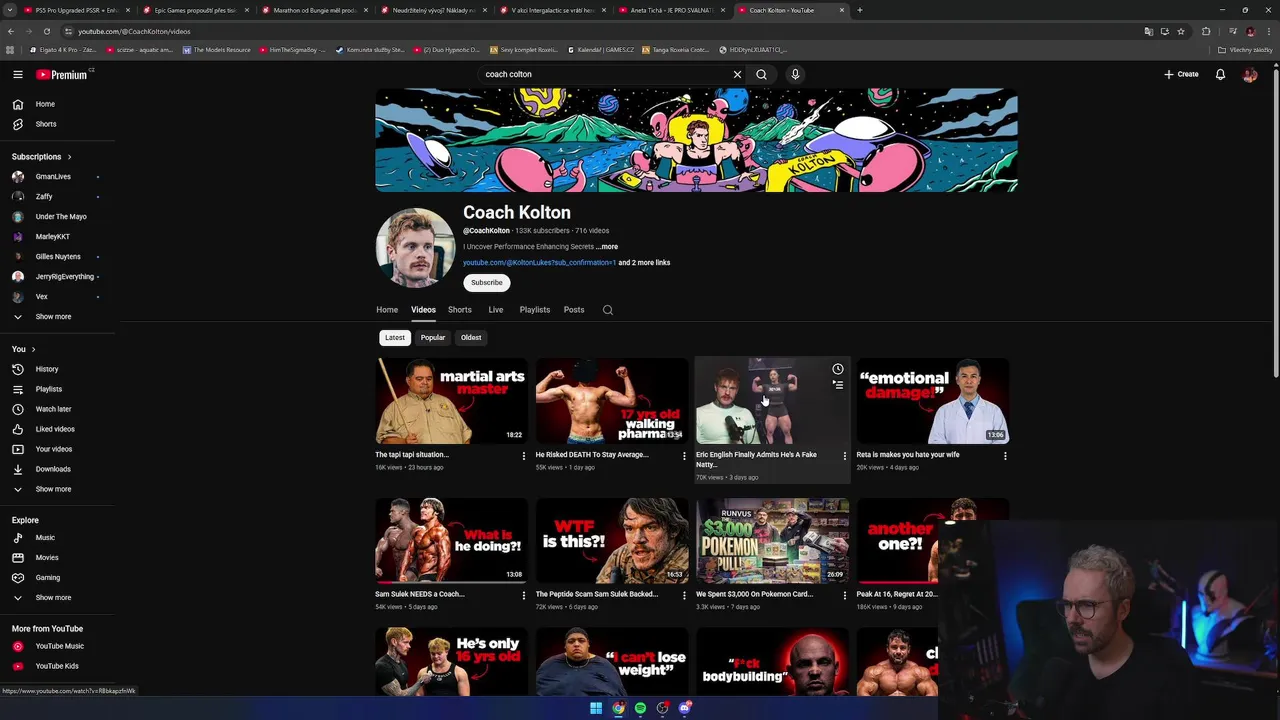
Task: Select the Videos channel tab
Action: [x=423, y=310]
